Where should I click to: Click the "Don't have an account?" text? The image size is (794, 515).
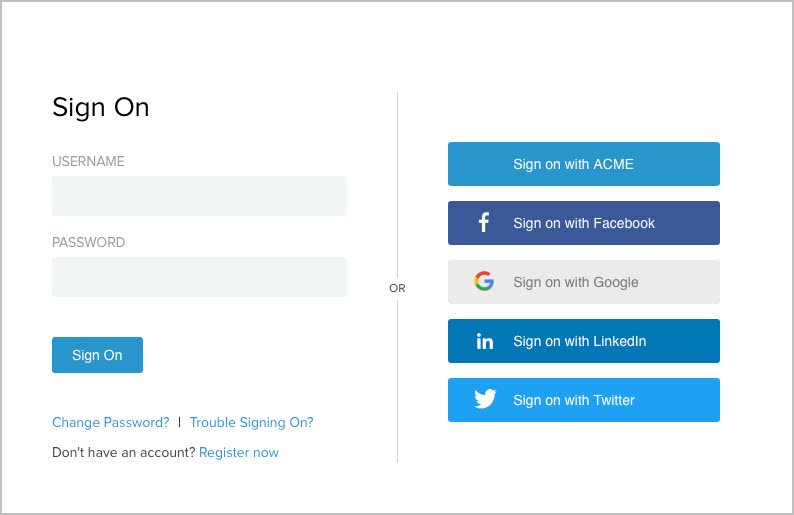(x=123, y=453)
